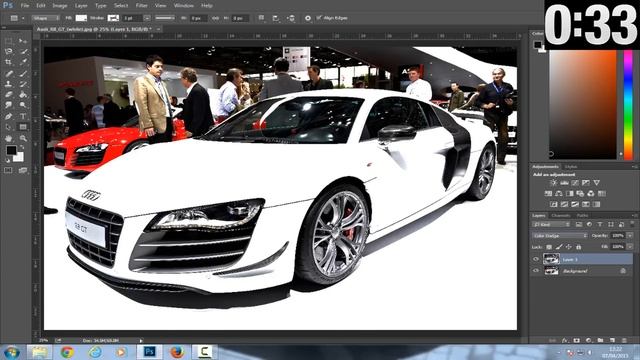This screenshot has width=640, height=360.
Task: Toggle lock image pixels
Action: tap(559, 247)
